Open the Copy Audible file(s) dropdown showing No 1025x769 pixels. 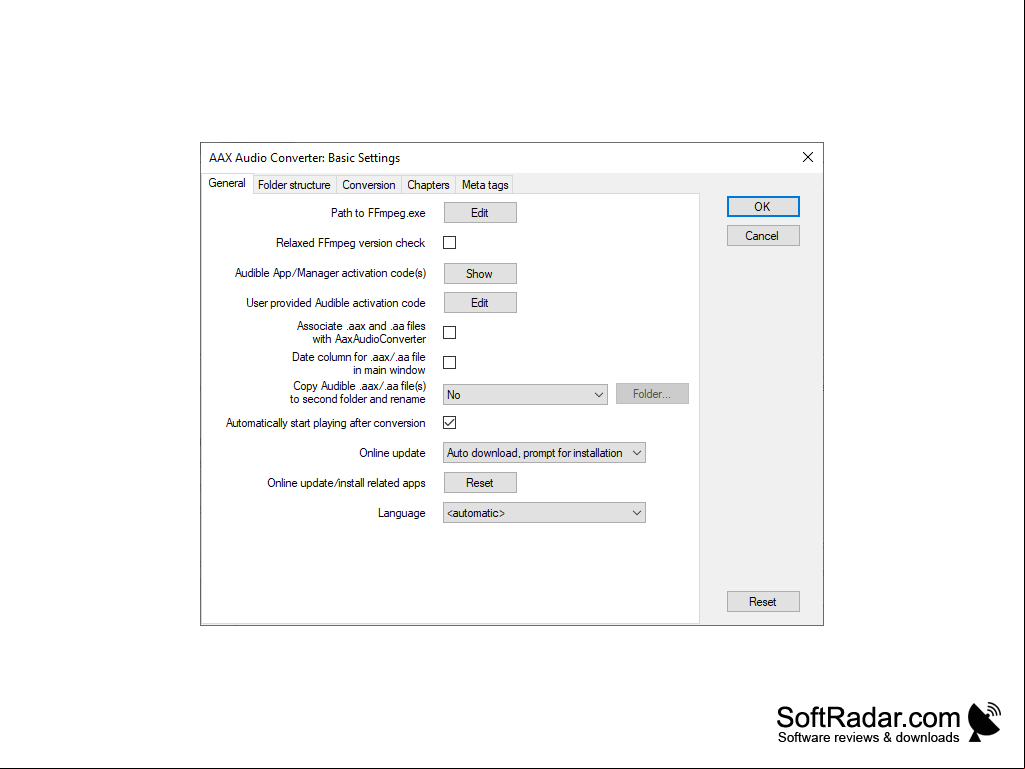point(525,394)
